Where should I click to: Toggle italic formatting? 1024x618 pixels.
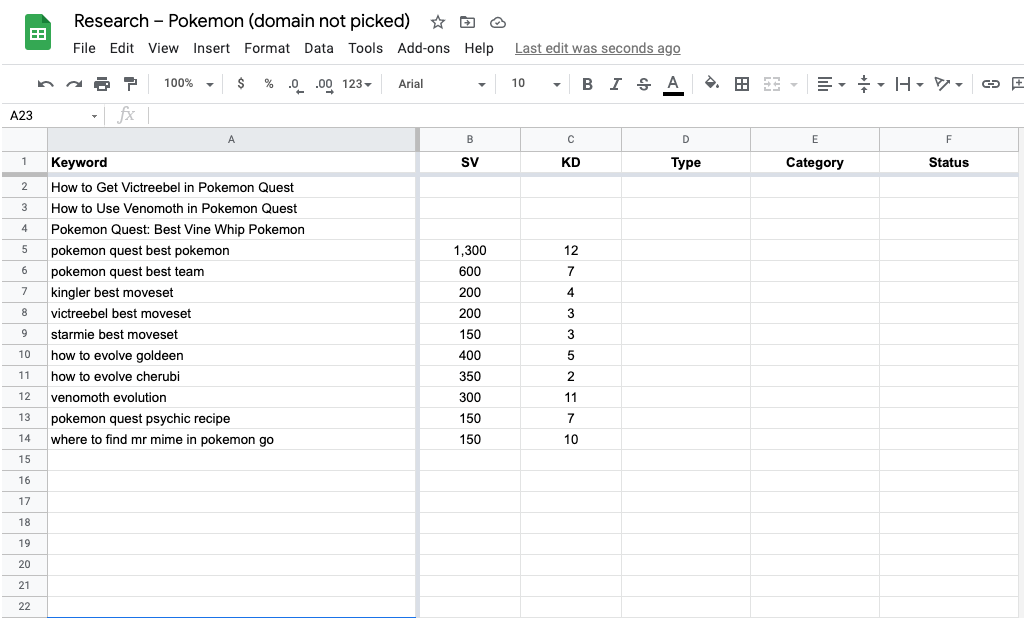pos(615,84)
